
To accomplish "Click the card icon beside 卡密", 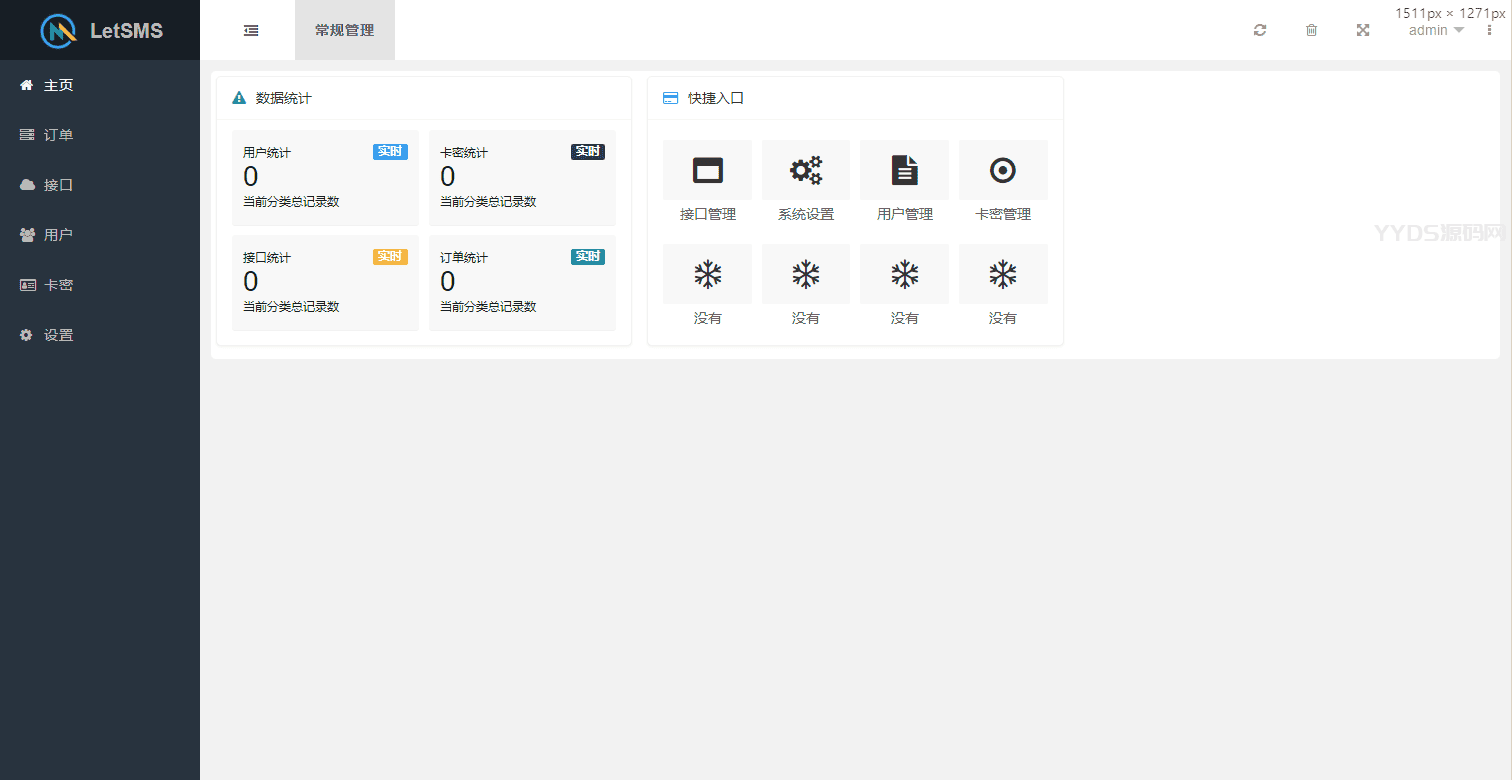I will tap(27, 285).
